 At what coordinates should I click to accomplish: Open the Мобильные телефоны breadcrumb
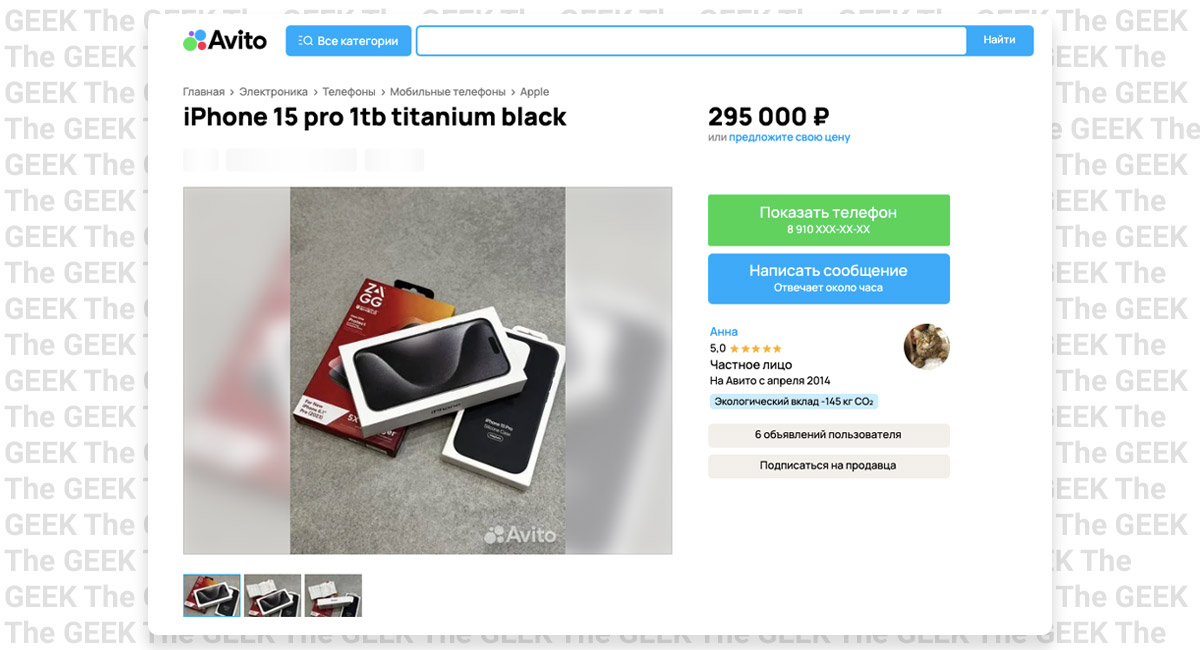pos(448,92)
